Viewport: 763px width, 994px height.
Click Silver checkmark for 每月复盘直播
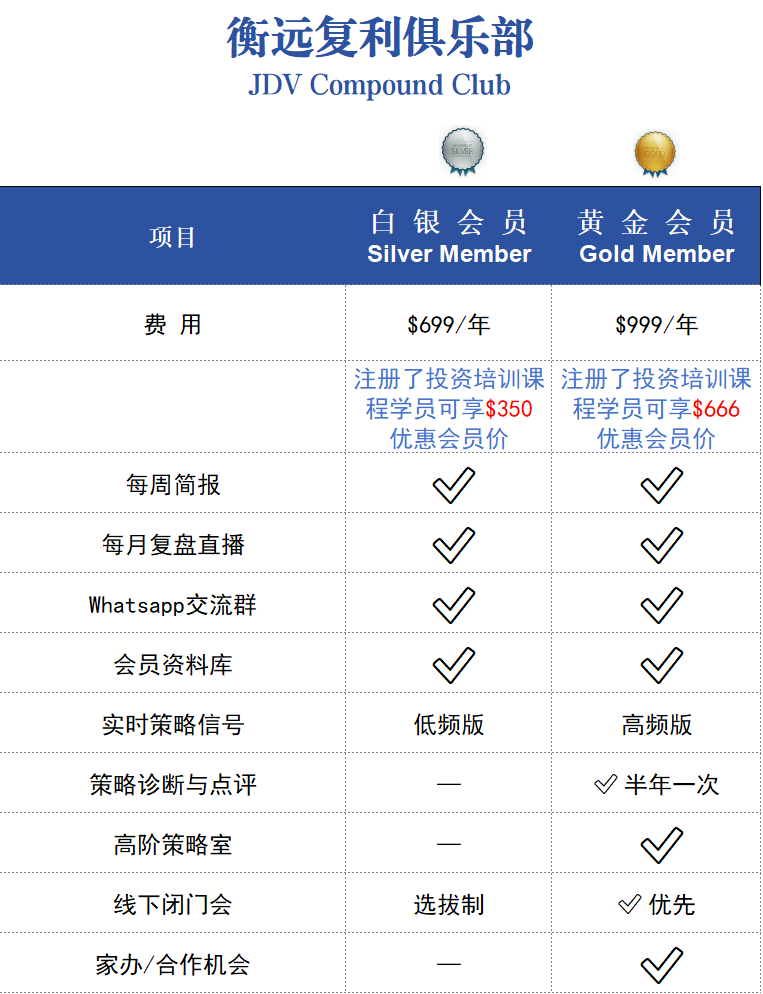click(453, 545)
